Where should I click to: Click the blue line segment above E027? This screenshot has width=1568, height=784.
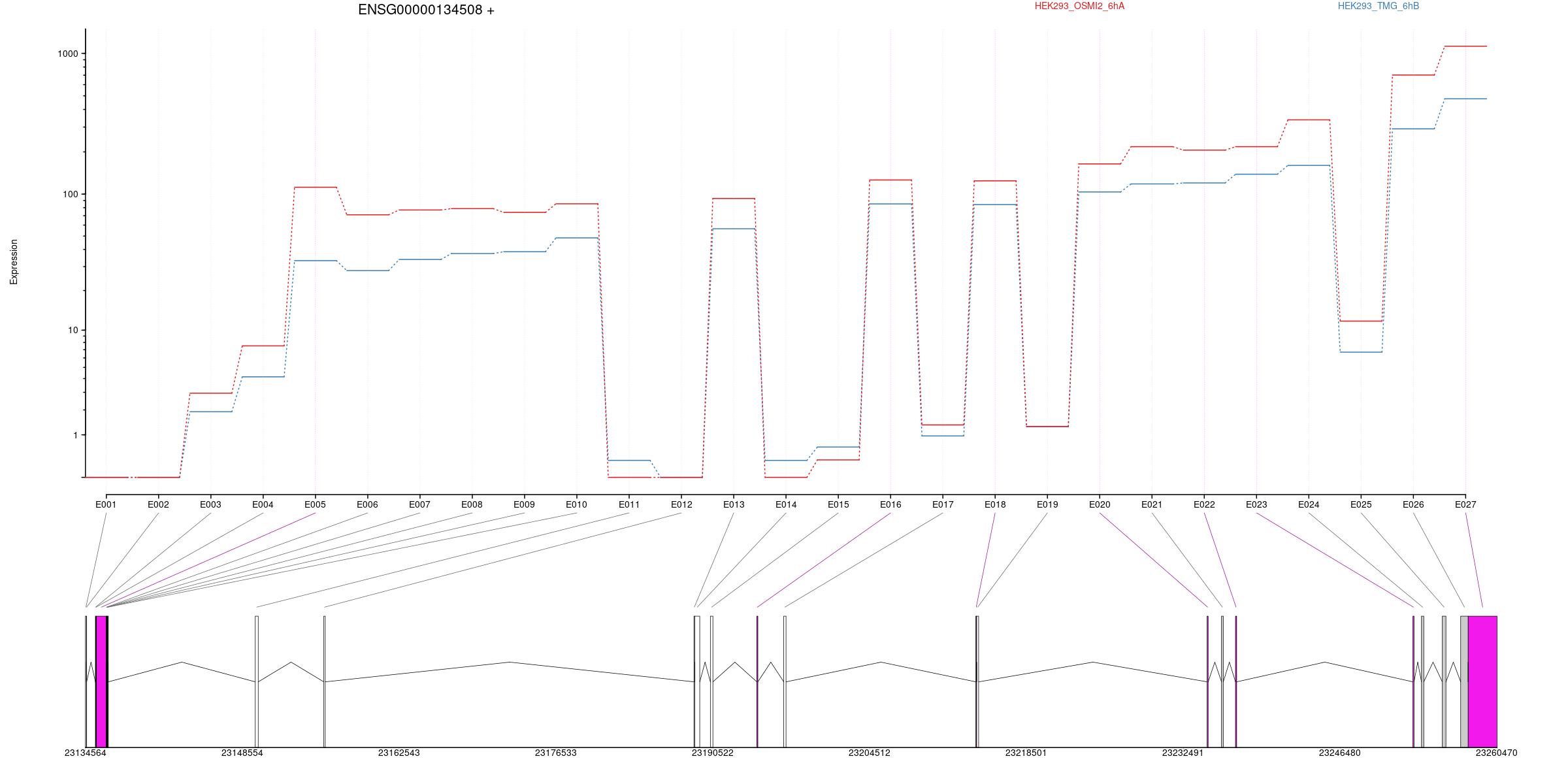(x=1465, y=99)
